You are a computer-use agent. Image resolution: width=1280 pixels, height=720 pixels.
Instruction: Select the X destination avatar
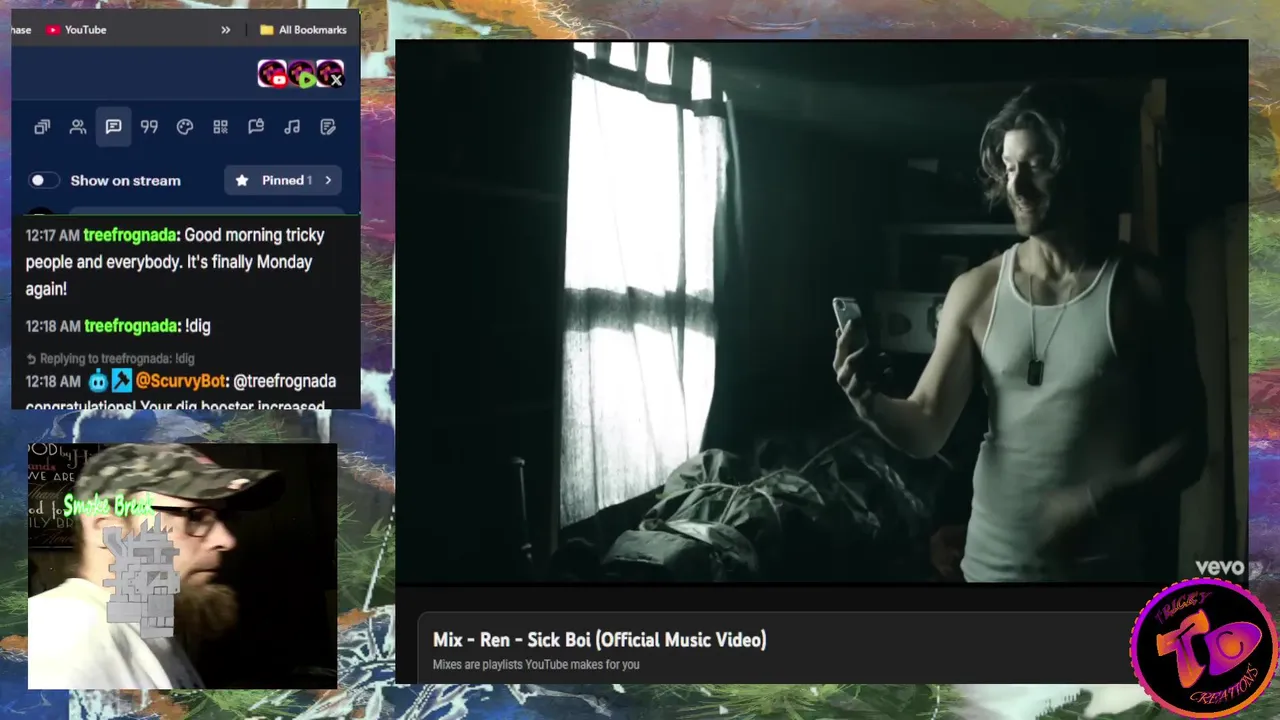[x=330, y=74]
